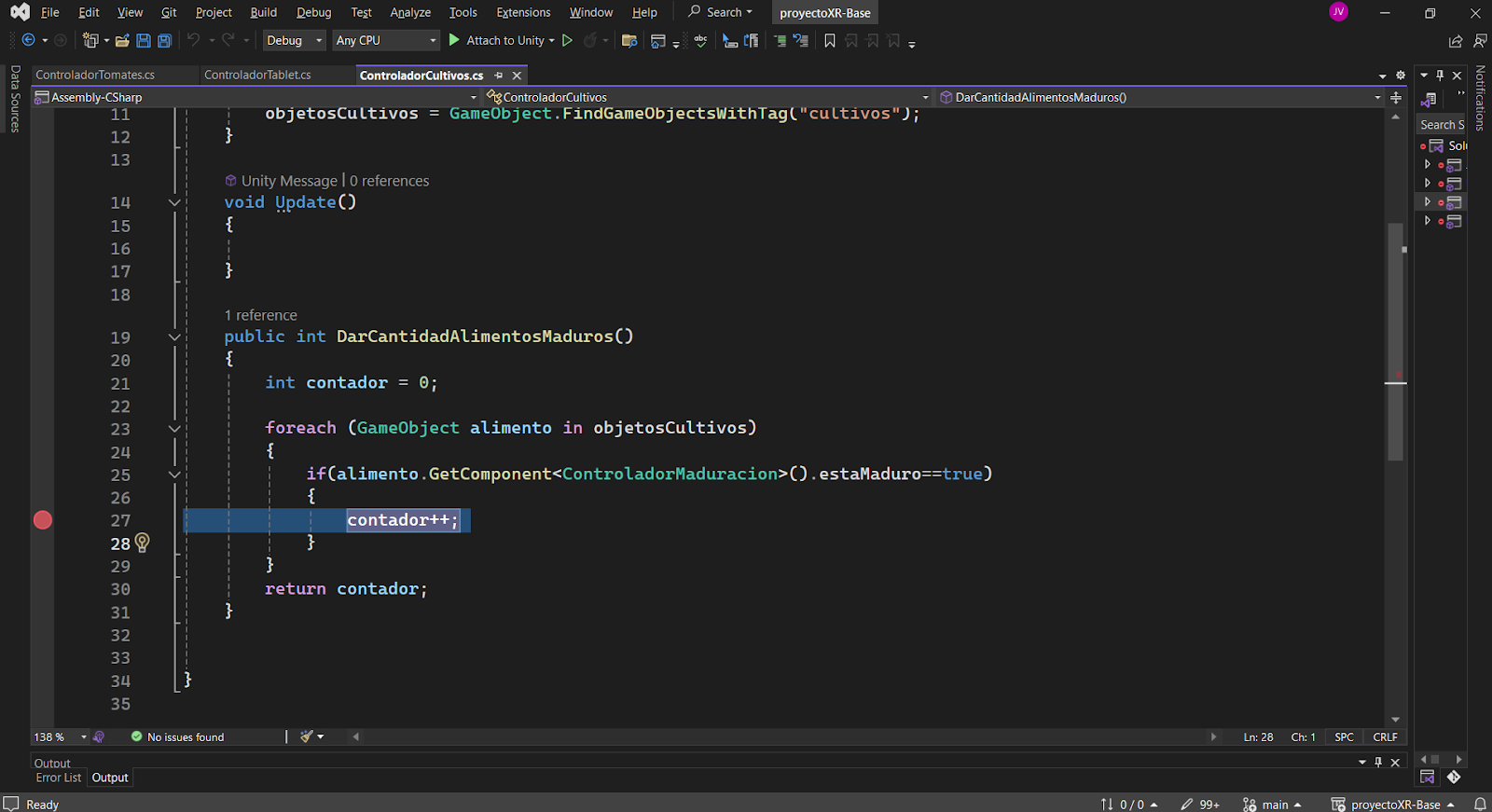1492x812 pixels.
Task: Open the Debug configuration dropdown
Action: (294, 41)
